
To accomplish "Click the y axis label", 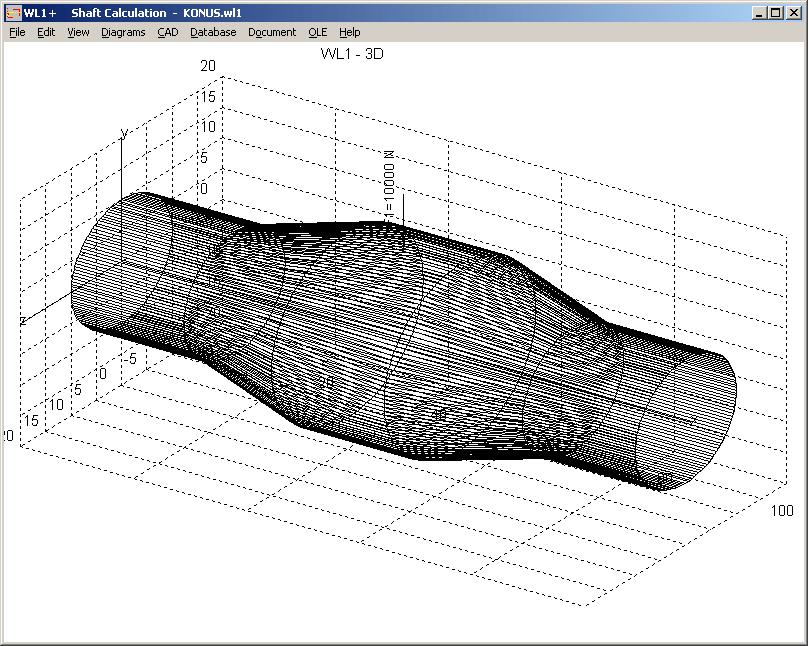I will (x=124, y=133).
